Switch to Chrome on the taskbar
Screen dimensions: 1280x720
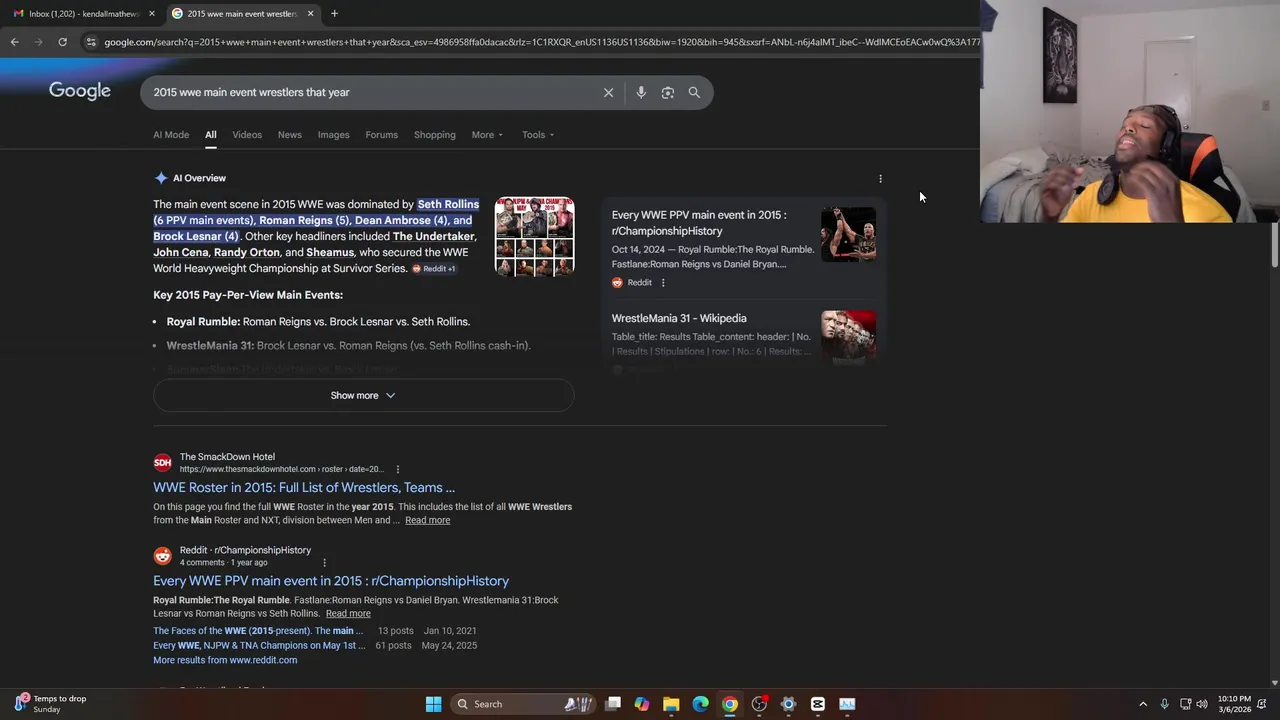coord(730,704)
